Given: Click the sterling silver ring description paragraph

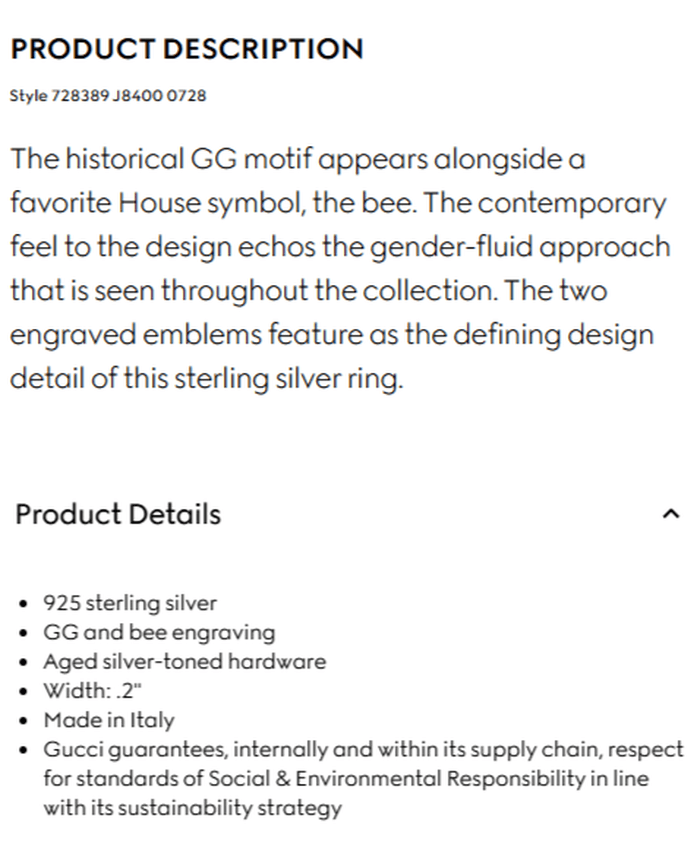Looking at the screenshot, I should [x=340, y=268].
